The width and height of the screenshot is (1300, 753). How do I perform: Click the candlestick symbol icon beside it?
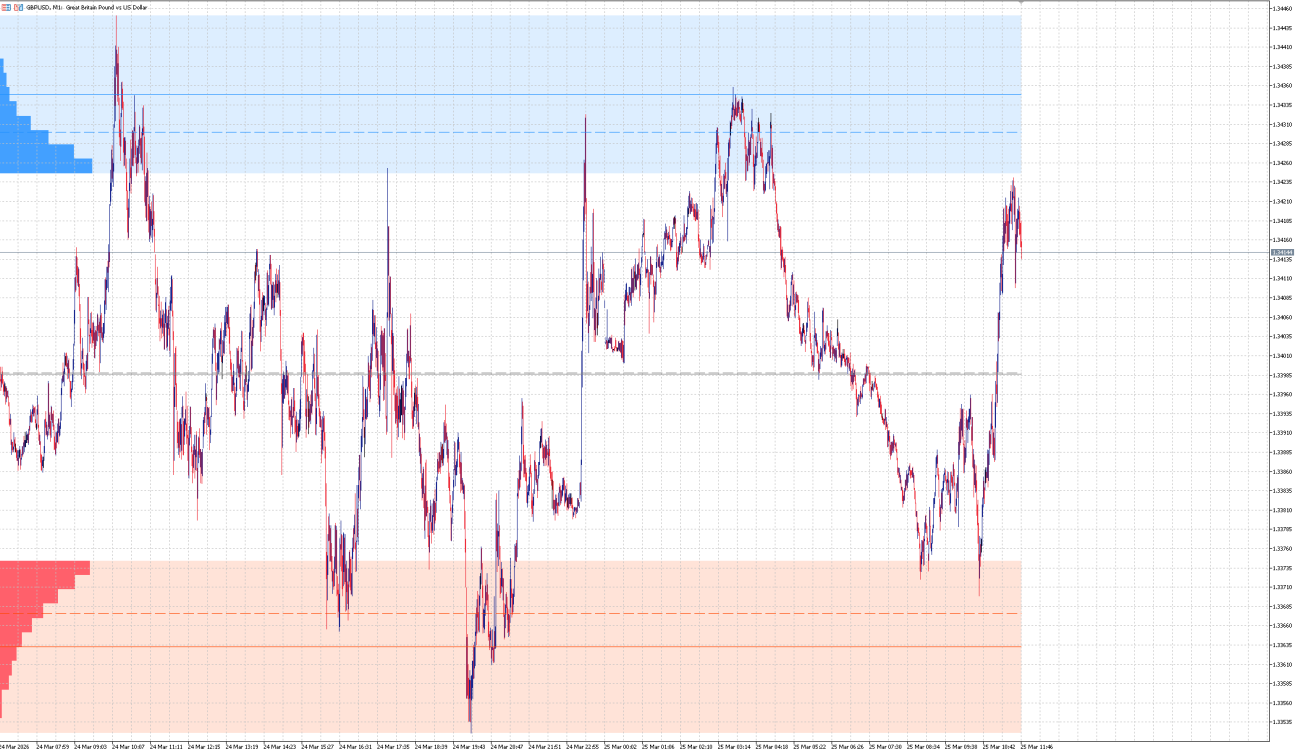[x=19, y=6]
